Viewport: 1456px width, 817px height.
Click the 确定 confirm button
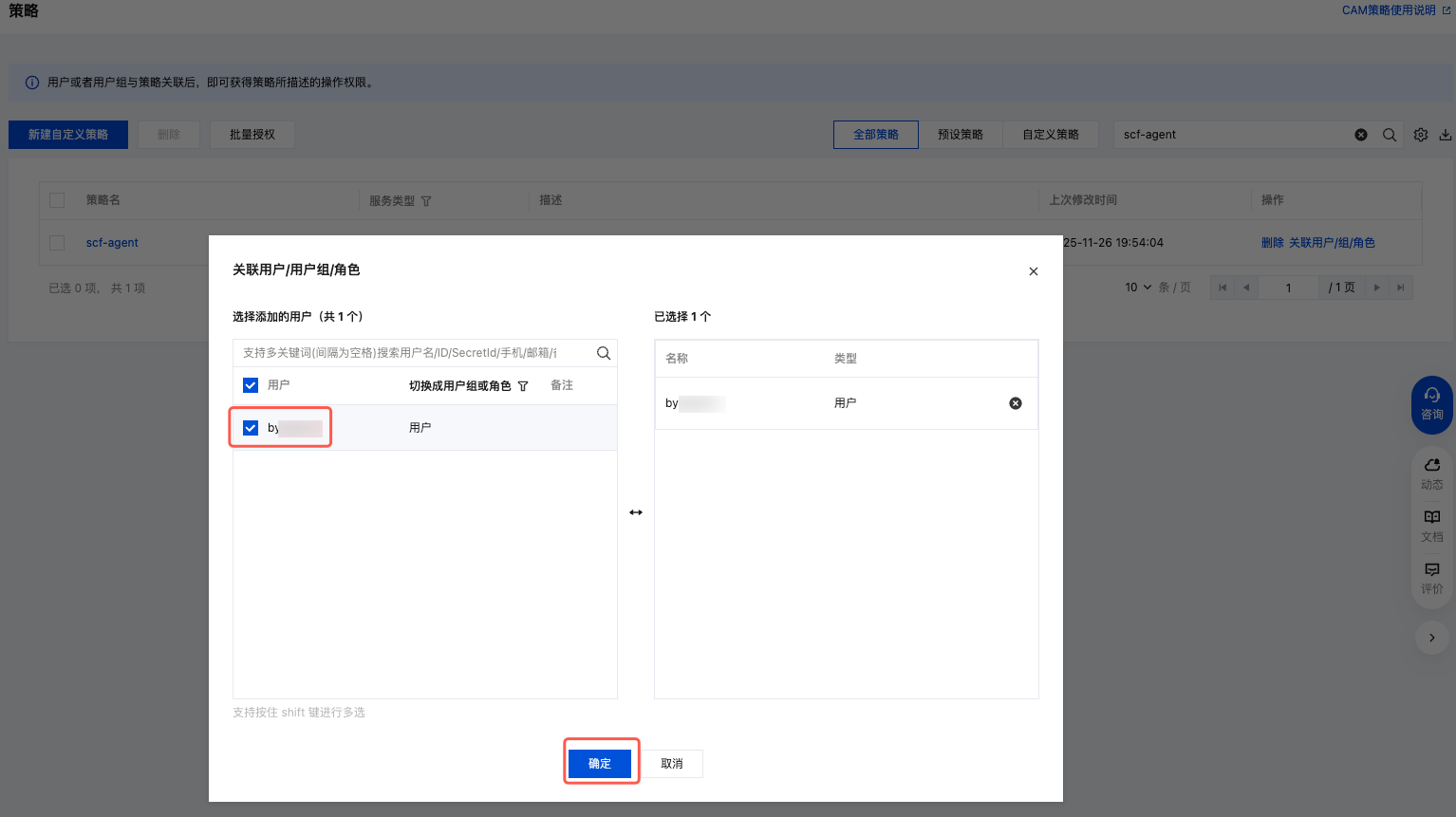click(600, 763)
